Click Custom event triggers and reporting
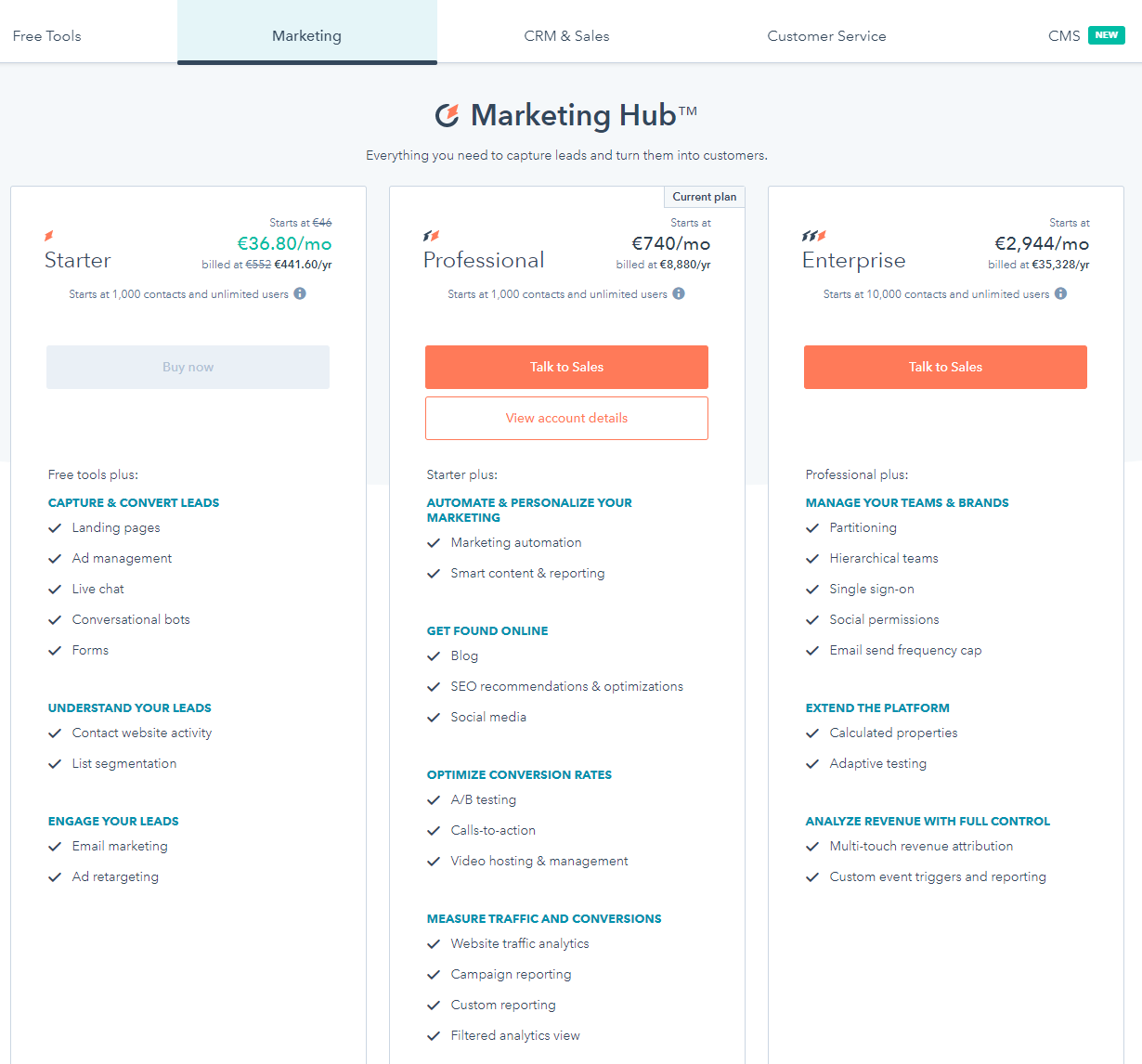The width and height of the screenshot is (1142, 1064). pyautogui.click(x=938, y=876)
